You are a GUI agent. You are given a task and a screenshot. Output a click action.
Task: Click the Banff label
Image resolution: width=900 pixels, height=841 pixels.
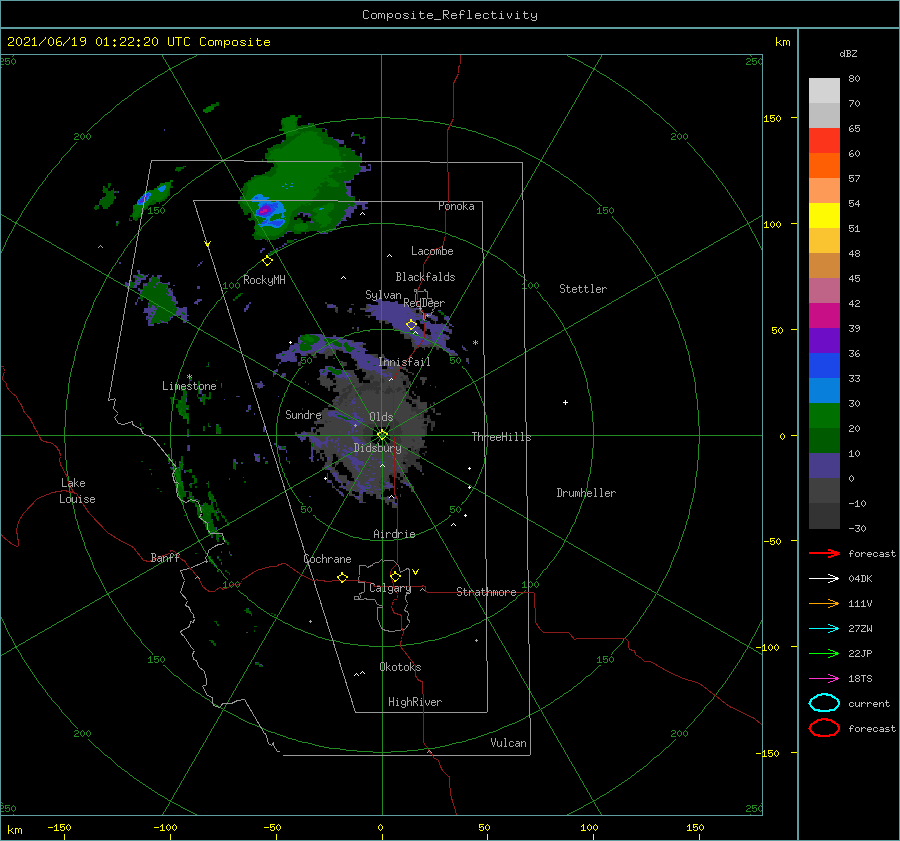(165, 557)
